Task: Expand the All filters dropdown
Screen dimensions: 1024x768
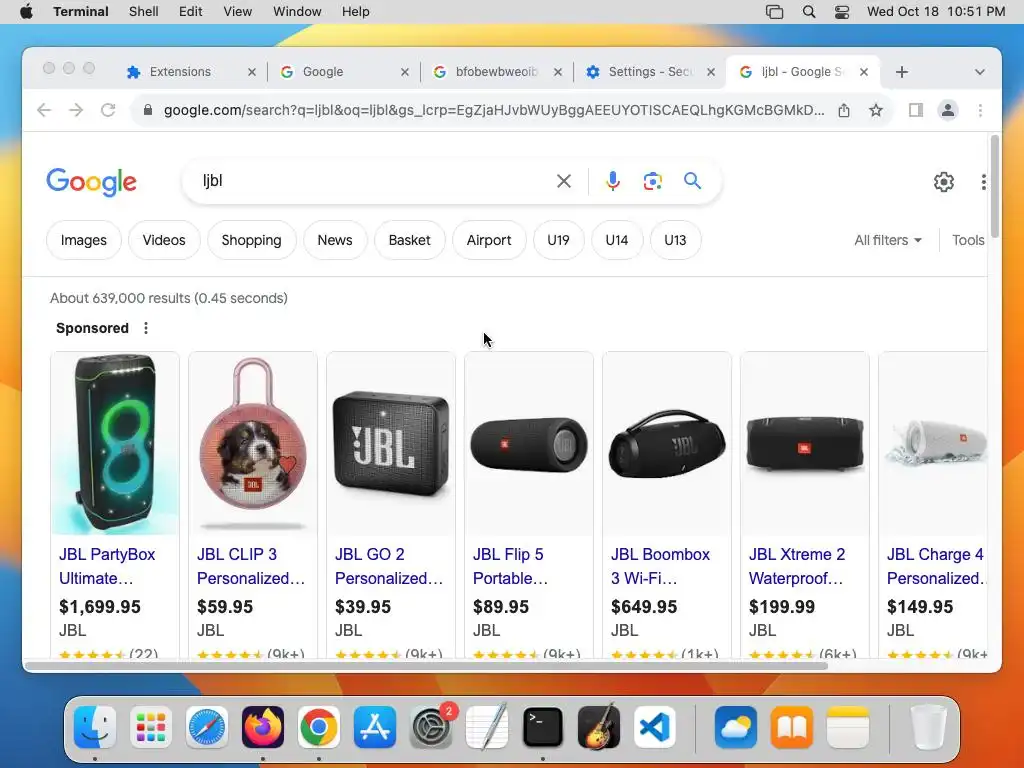Action: tap(888, 240)
